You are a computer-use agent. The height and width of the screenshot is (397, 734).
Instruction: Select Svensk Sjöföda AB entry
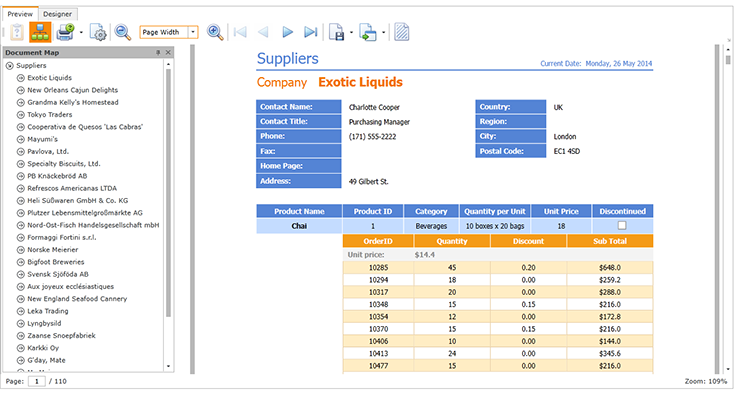pyautogui.click(x=58, y=274)
